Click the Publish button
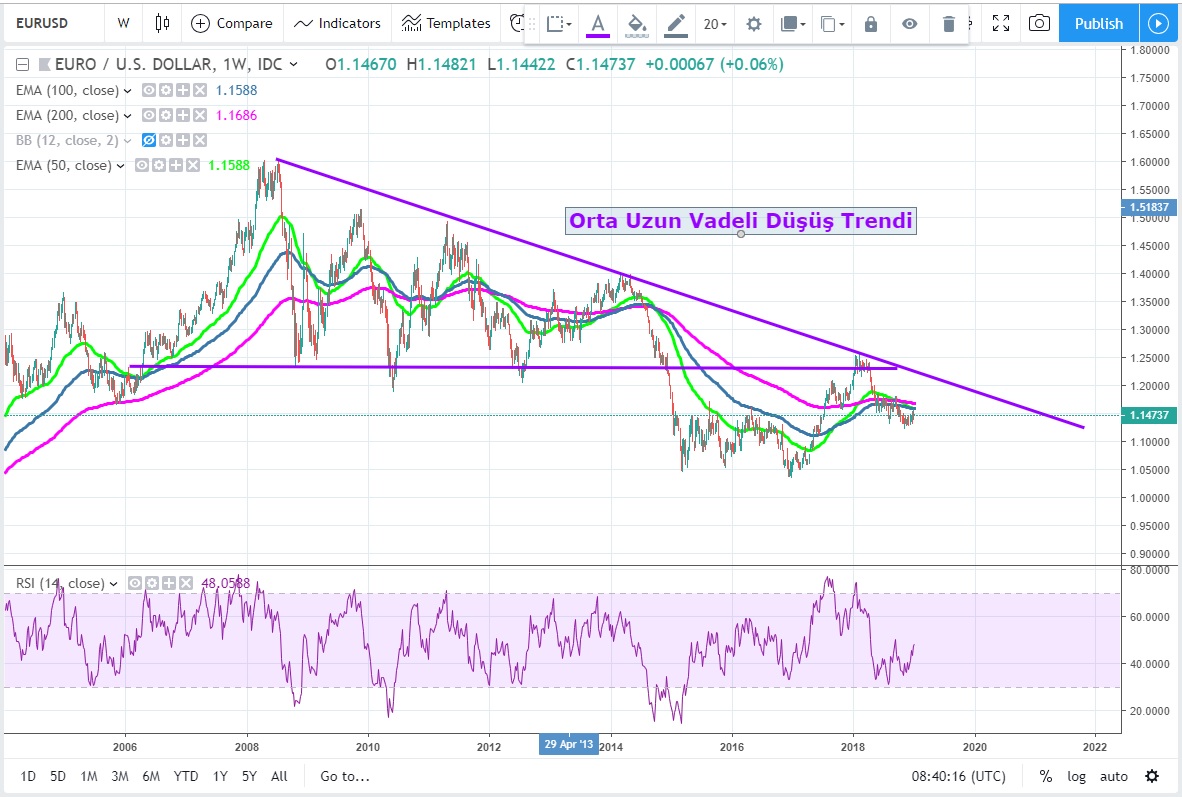 [1099, 23]
